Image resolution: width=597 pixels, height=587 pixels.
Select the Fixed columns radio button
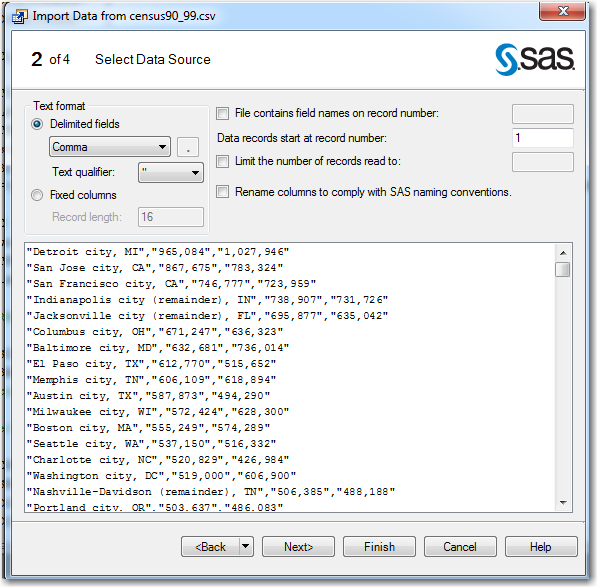tap(37, 195)
